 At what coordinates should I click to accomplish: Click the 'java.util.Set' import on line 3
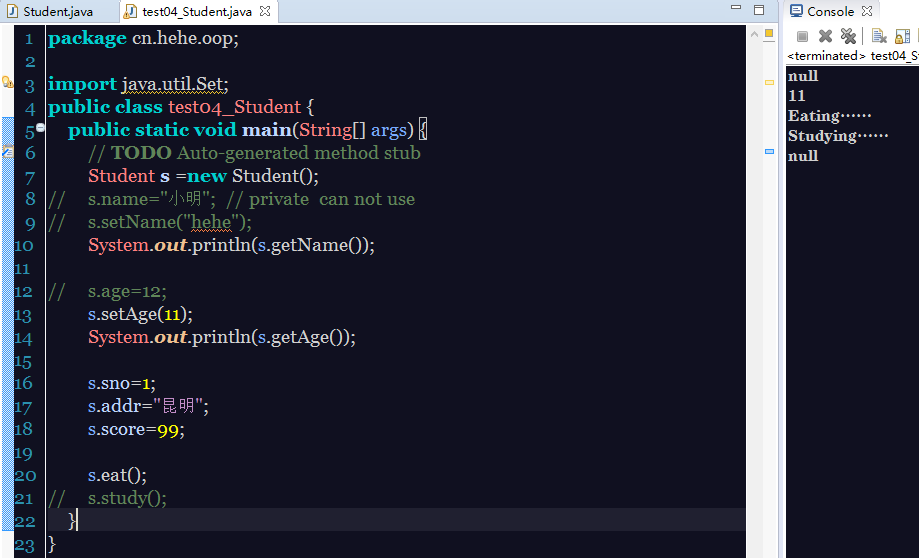pos(173,84)
